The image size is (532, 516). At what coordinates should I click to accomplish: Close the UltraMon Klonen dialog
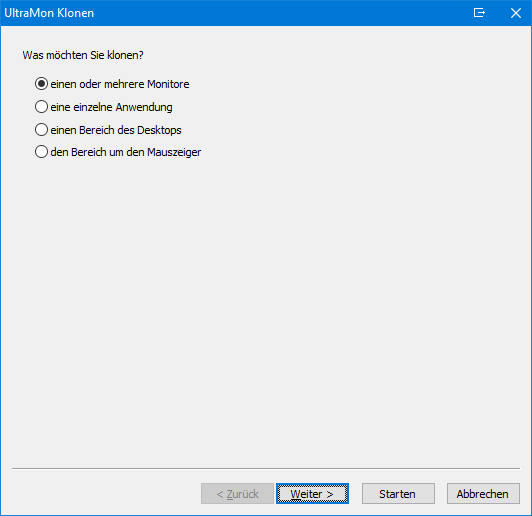point(516,13)
